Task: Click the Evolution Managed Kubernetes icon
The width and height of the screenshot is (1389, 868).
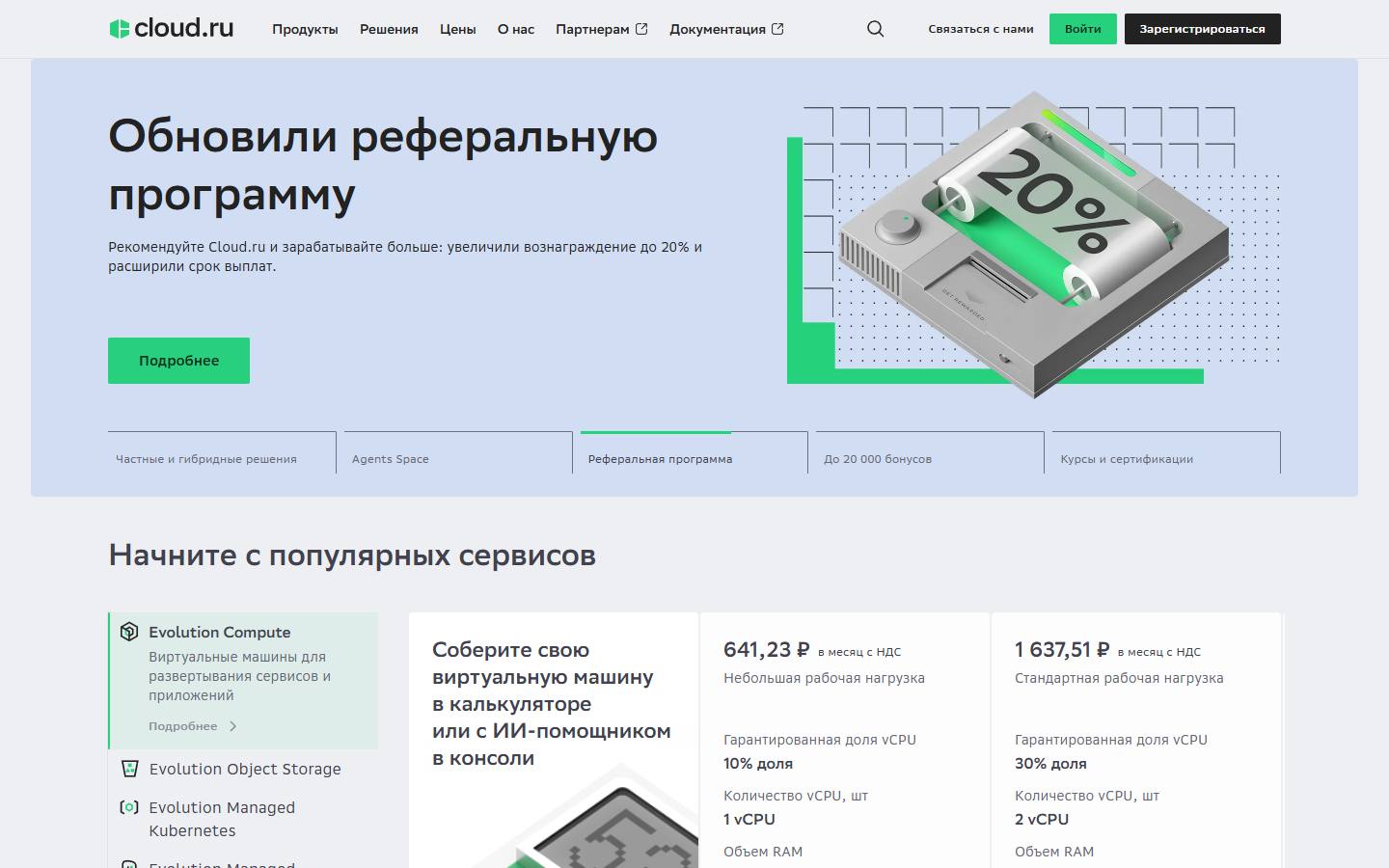Action: (129, 807)
